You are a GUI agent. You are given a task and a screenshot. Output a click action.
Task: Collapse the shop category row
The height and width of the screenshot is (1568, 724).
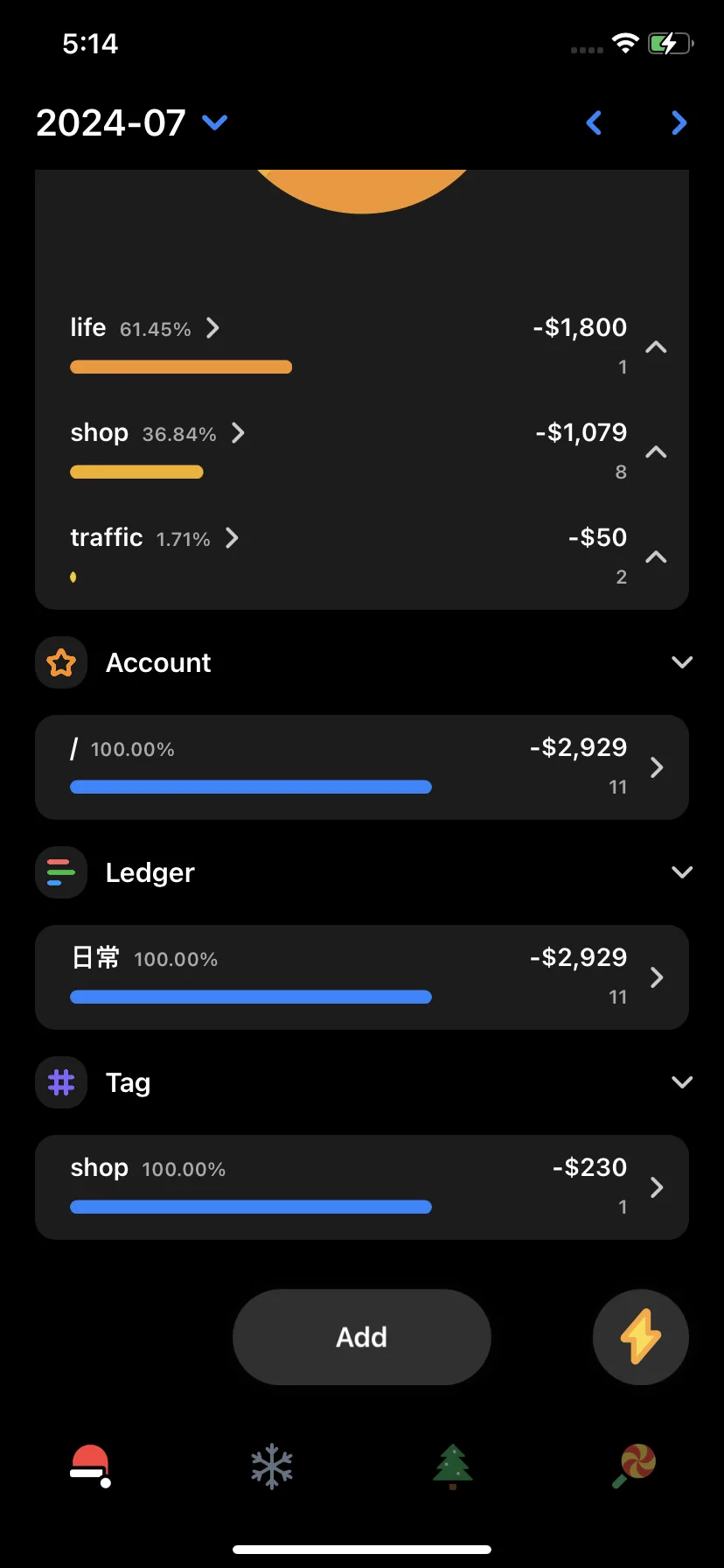[656, 452]
